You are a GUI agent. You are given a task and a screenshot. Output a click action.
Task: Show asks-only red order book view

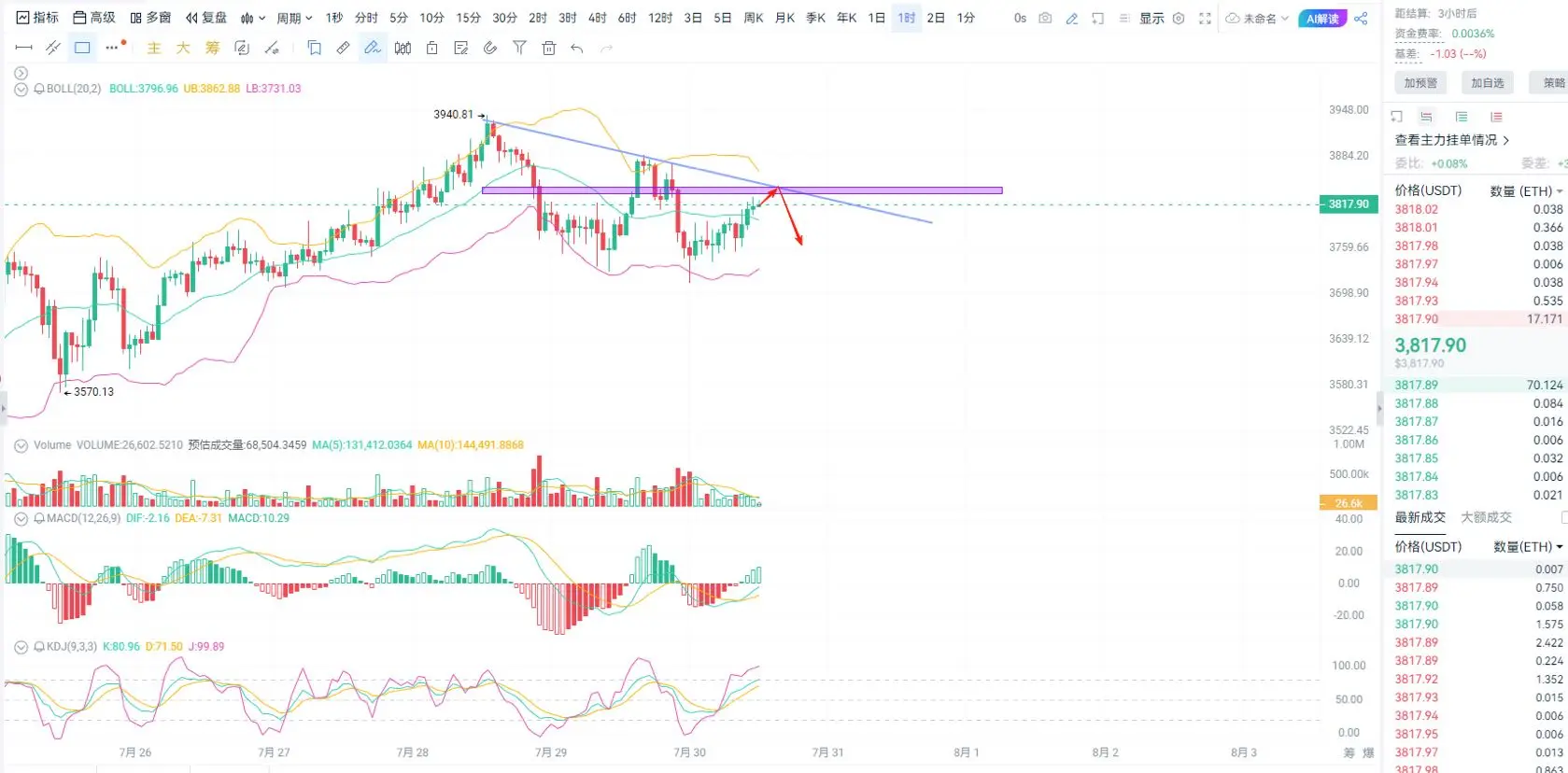point(1496,117)
